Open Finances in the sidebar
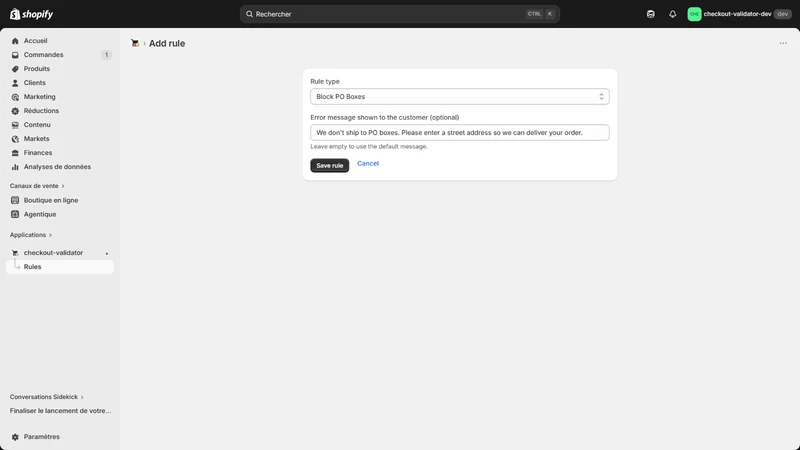 (x=60, y=153)
